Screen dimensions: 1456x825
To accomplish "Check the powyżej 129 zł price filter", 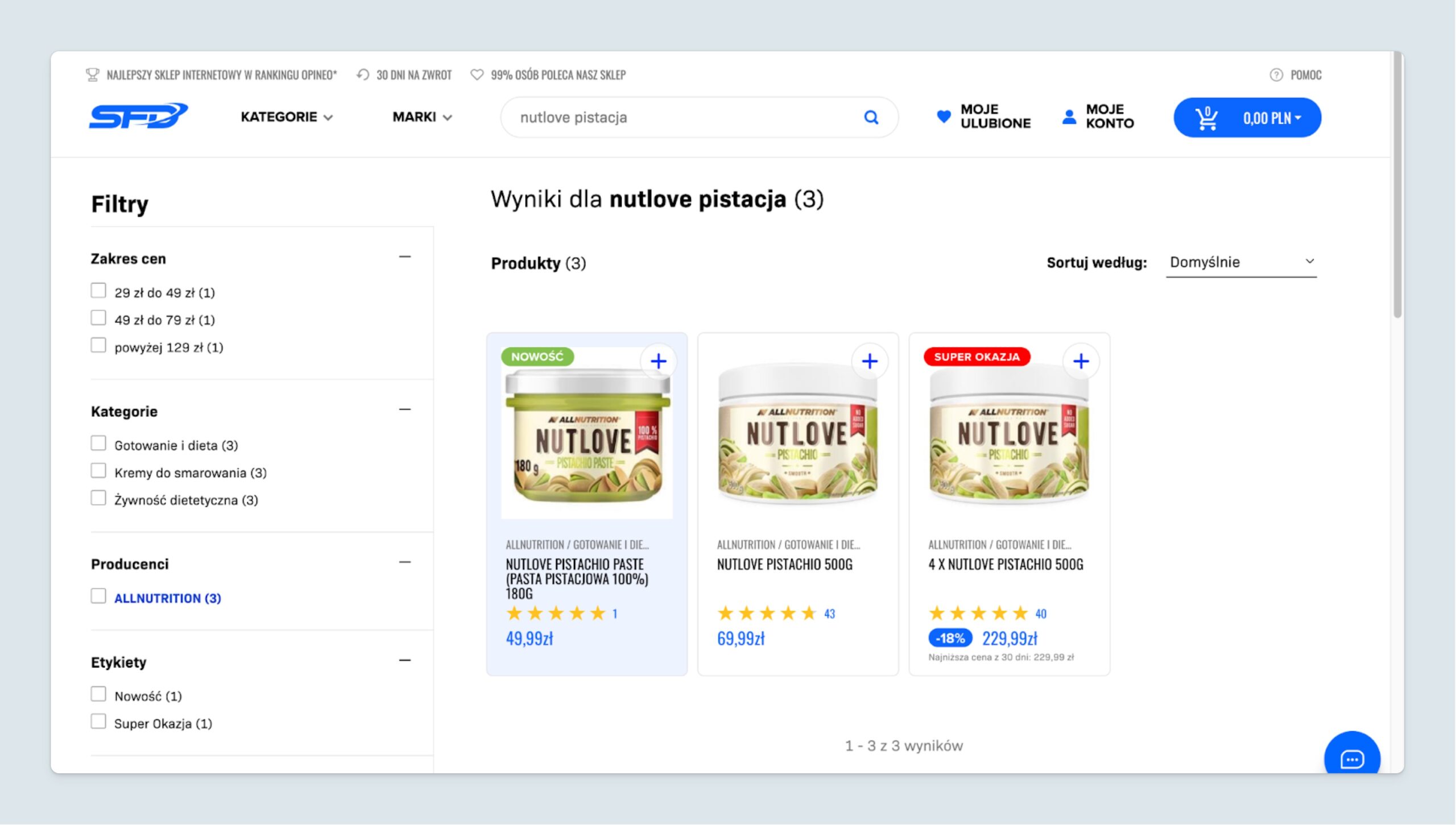I will [x=98, y=345].
